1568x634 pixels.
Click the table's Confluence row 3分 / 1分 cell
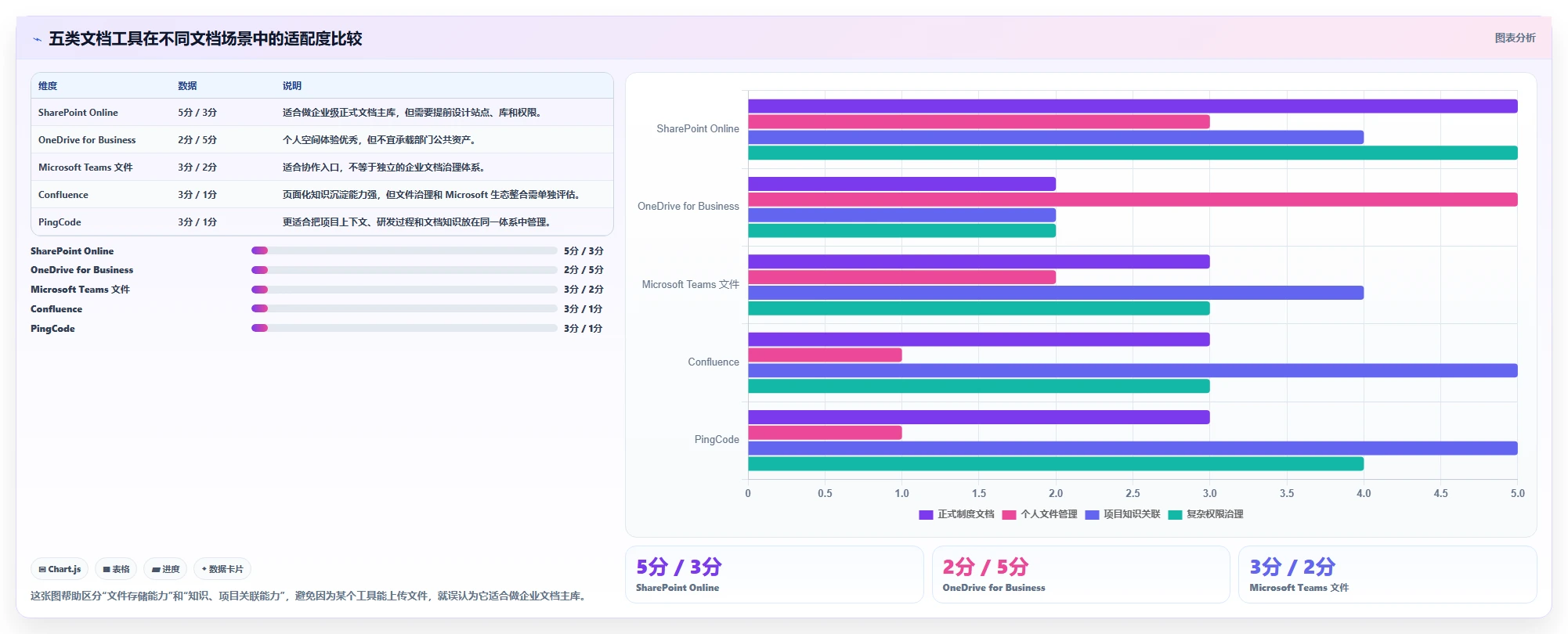(x=197, y=195)
